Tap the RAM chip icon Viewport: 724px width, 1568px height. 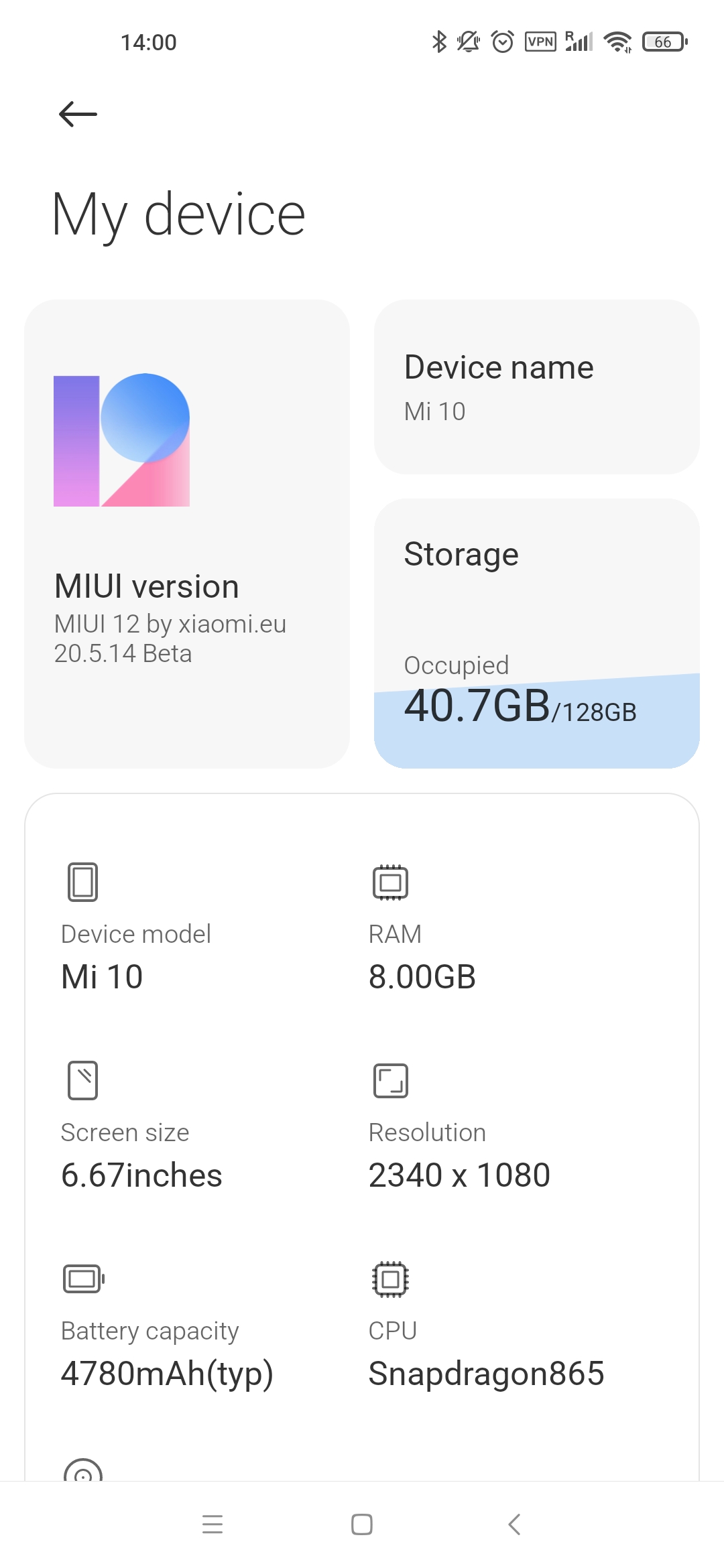click(x=390, y=882)
